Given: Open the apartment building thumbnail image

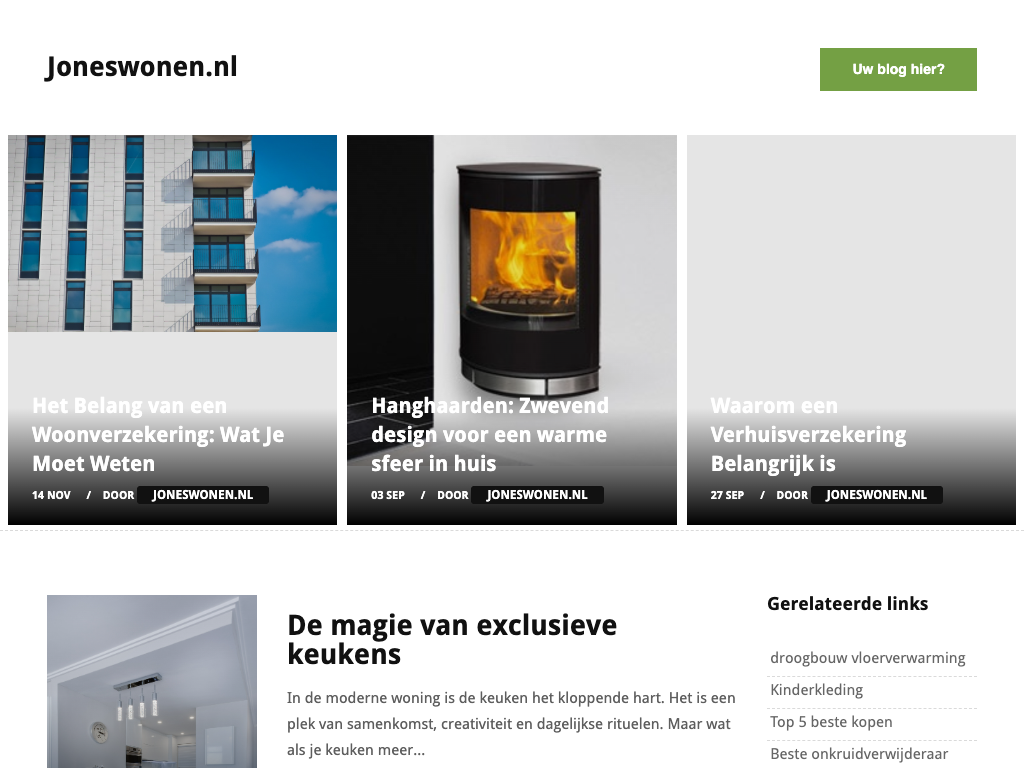Looking at the screenshot, I should pos(172,233).
